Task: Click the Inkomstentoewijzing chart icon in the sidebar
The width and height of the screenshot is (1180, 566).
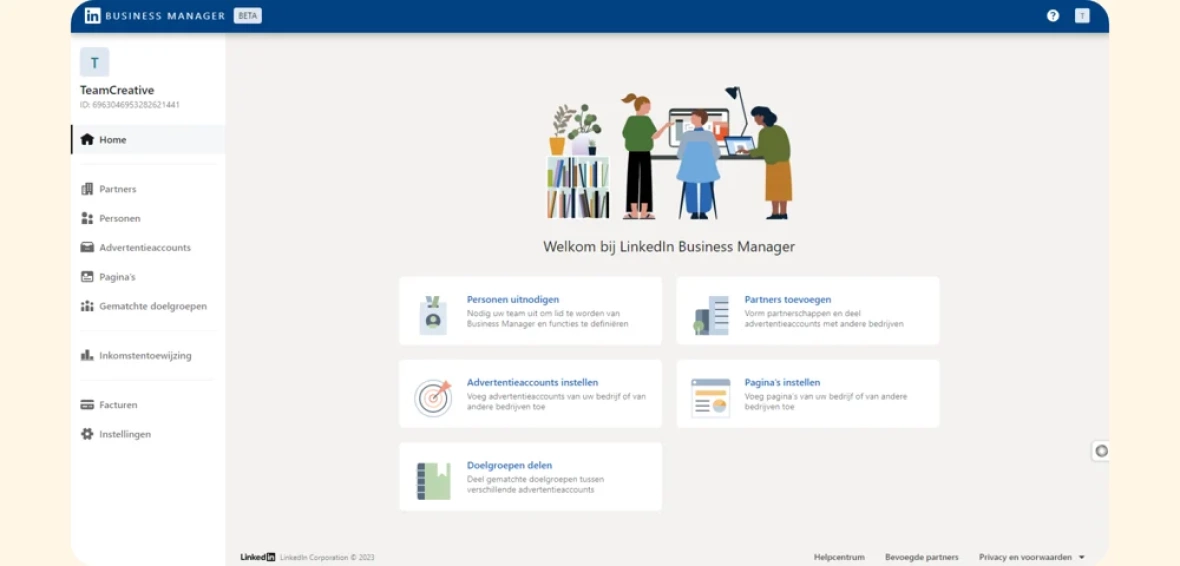Action: pos(87,355)
